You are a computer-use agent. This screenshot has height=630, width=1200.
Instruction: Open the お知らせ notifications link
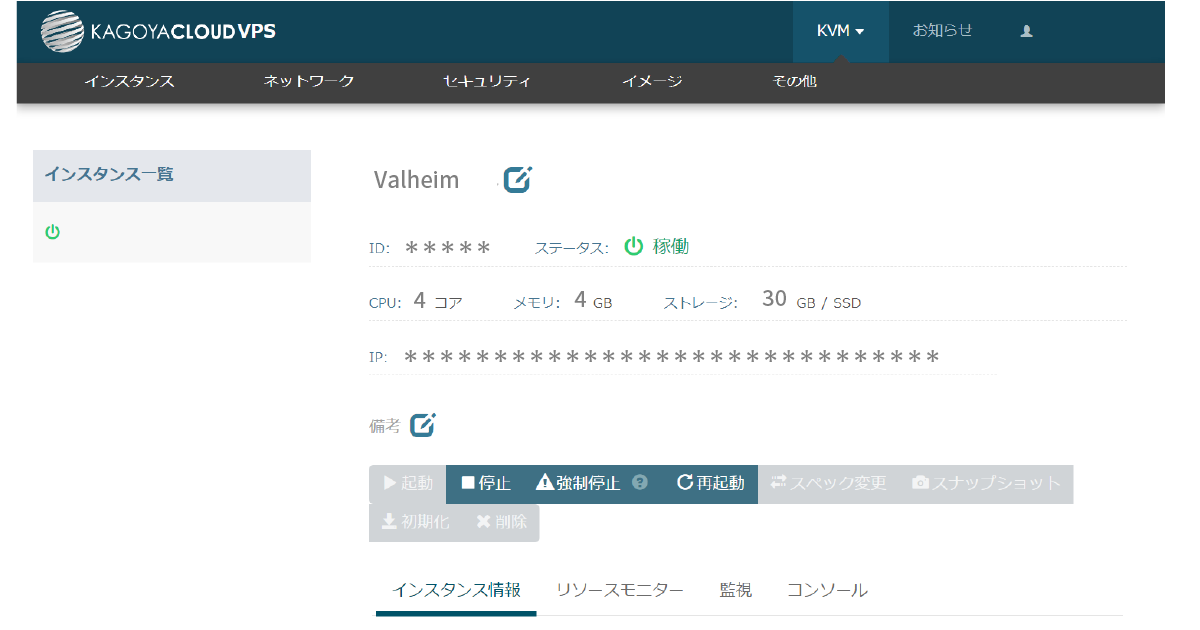tap(942, 31)
